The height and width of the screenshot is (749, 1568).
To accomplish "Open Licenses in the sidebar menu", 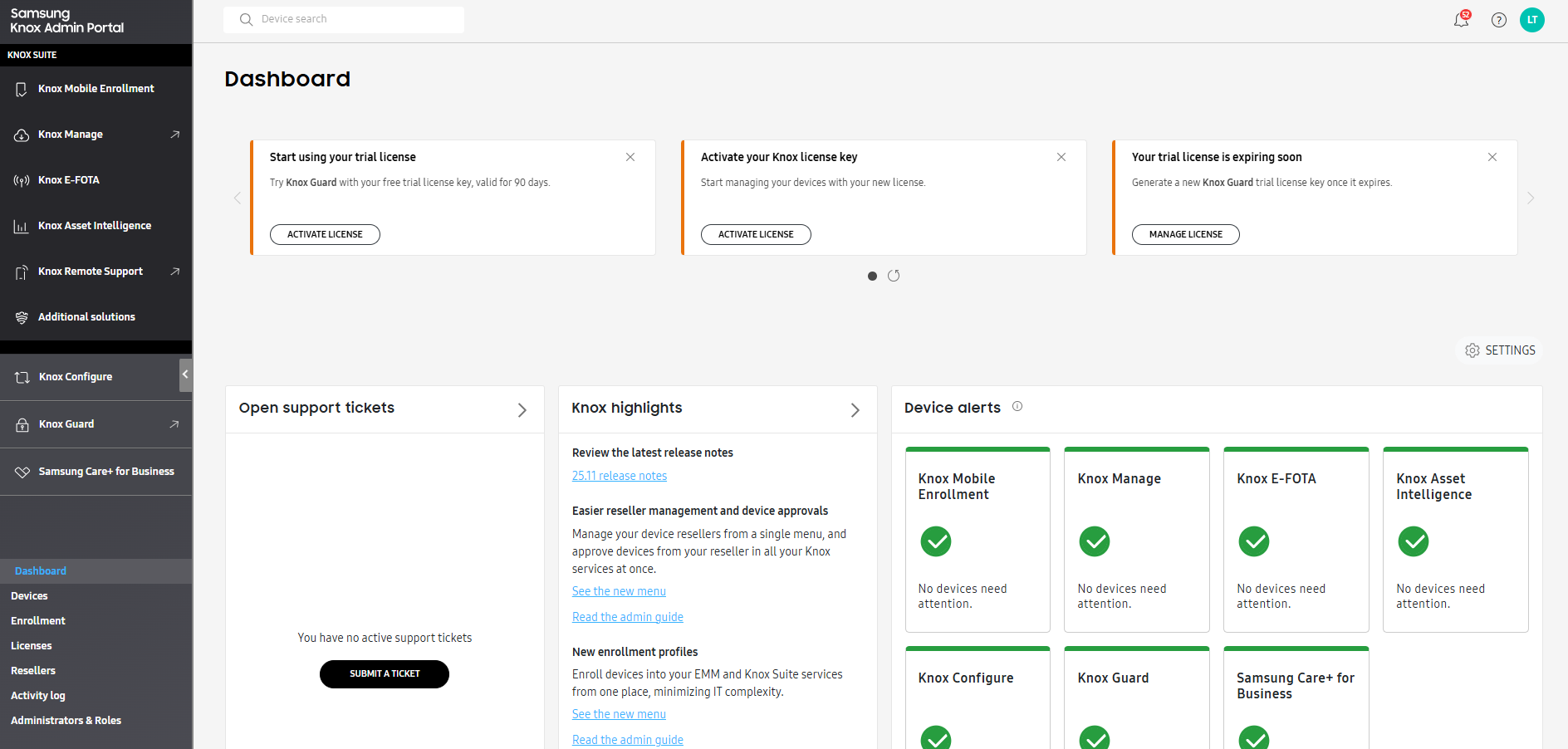I will [x=96, y=646].
